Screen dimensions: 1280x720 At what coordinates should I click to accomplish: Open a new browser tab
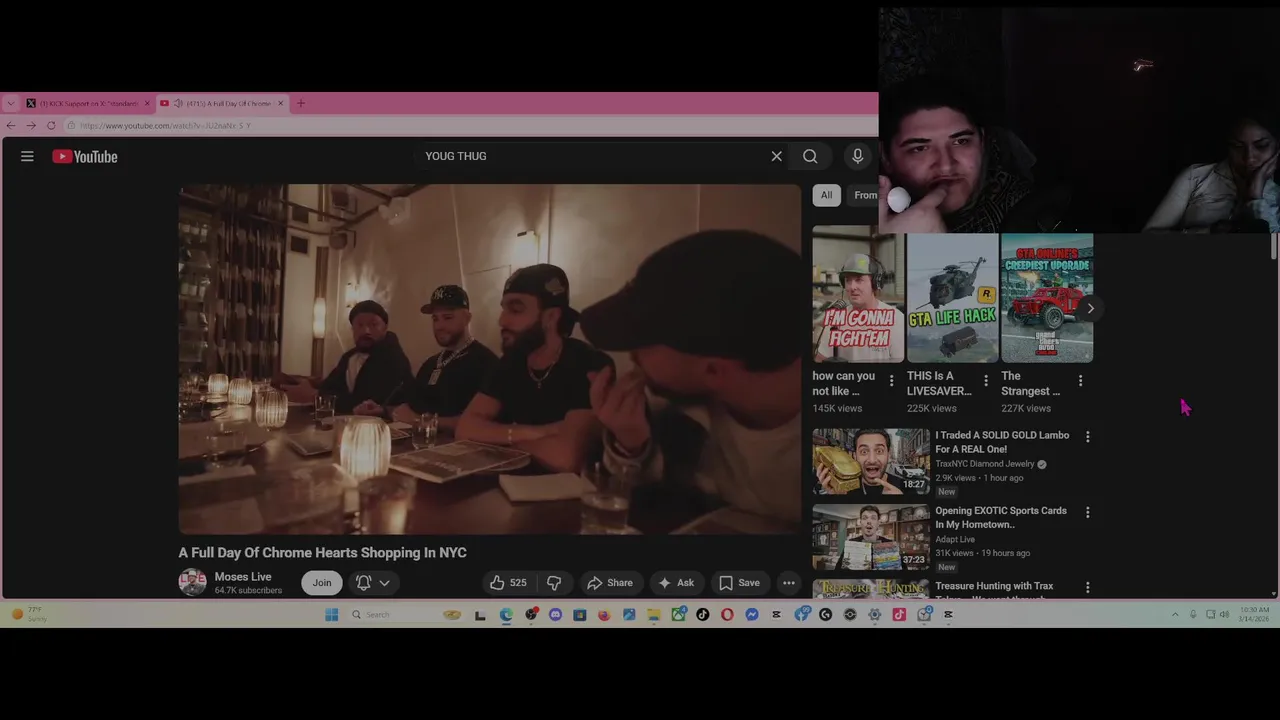pos(300,103)
